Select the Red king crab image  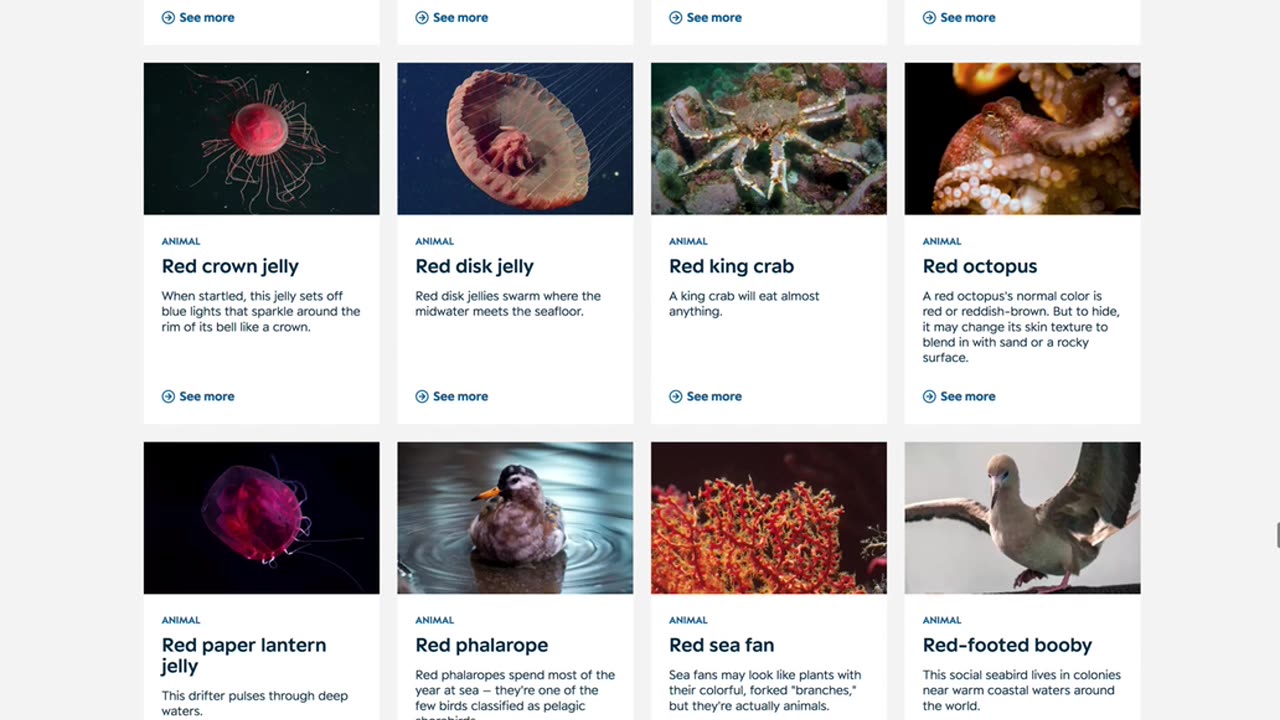[768, 139]
